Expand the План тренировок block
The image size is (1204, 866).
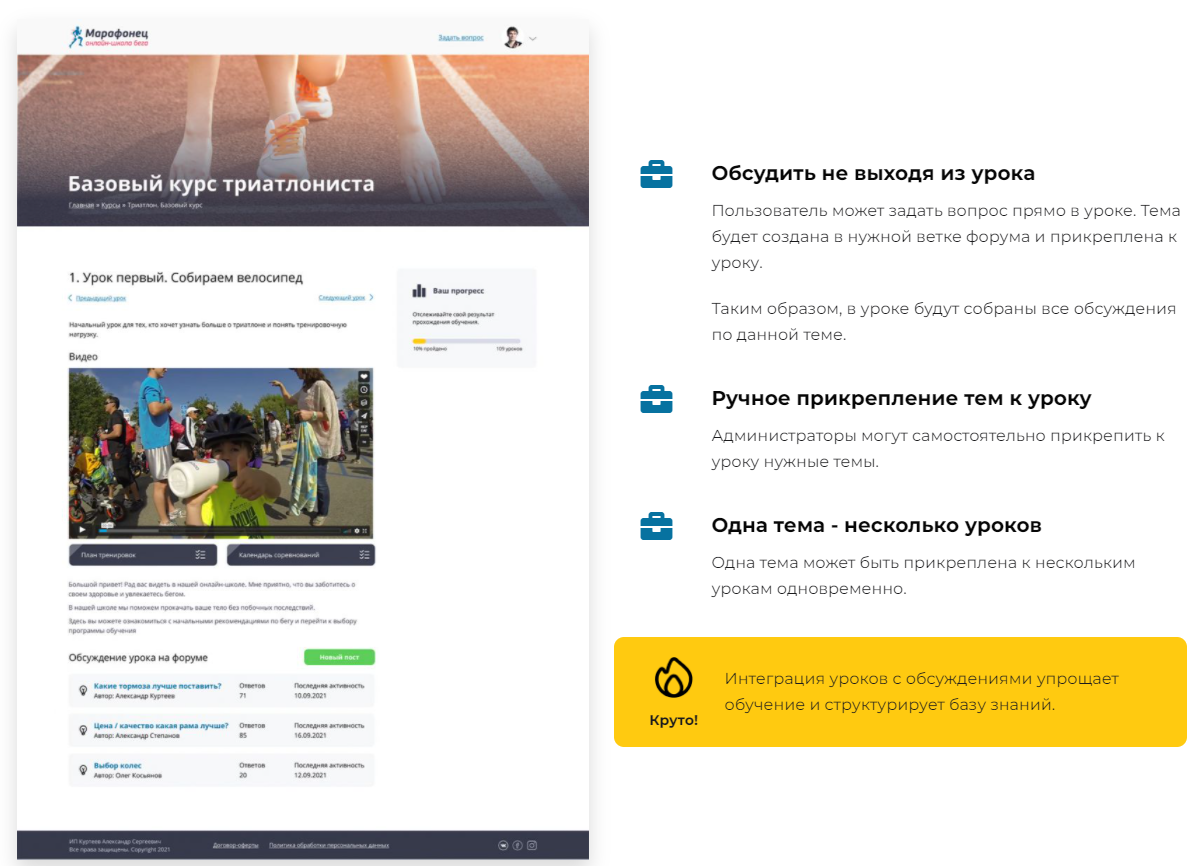coord(145,555)
